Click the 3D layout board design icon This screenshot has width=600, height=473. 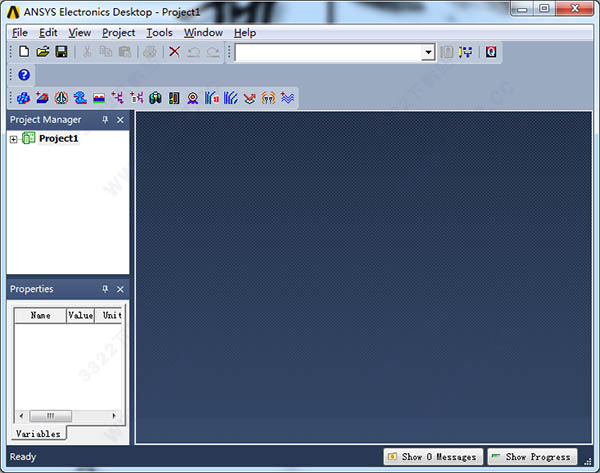point(42,98)
